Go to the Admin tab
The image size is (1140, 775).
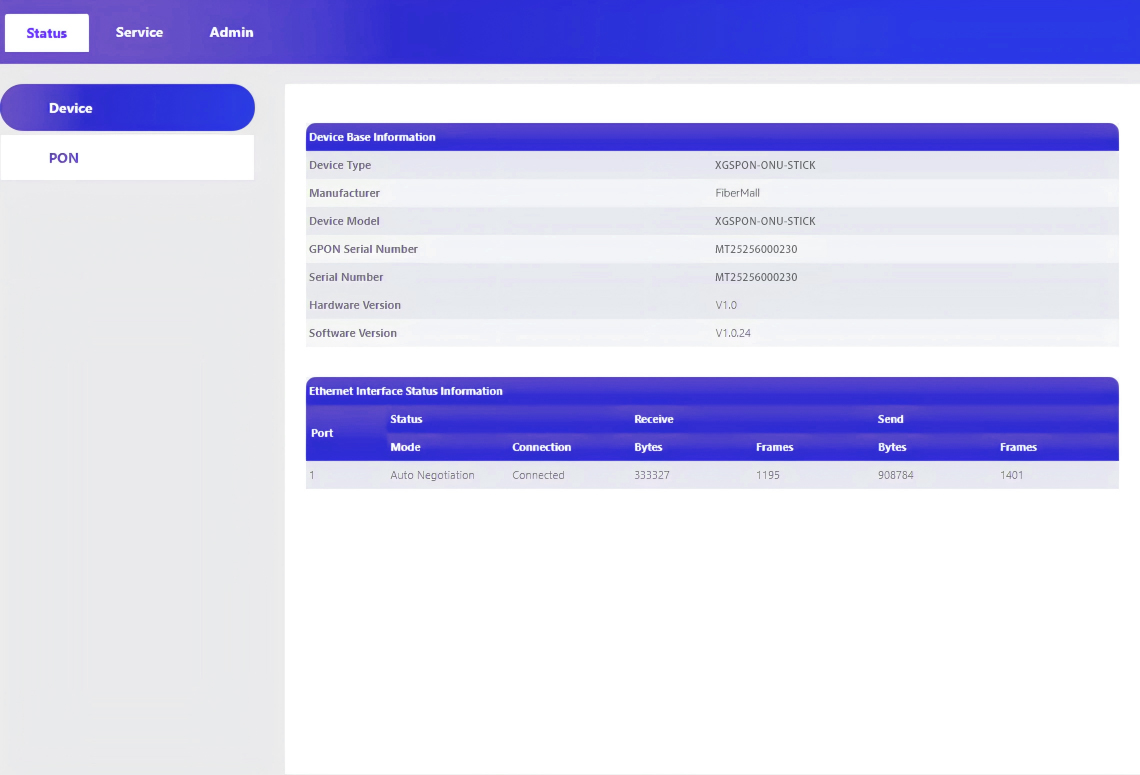[x=231, y=32]
